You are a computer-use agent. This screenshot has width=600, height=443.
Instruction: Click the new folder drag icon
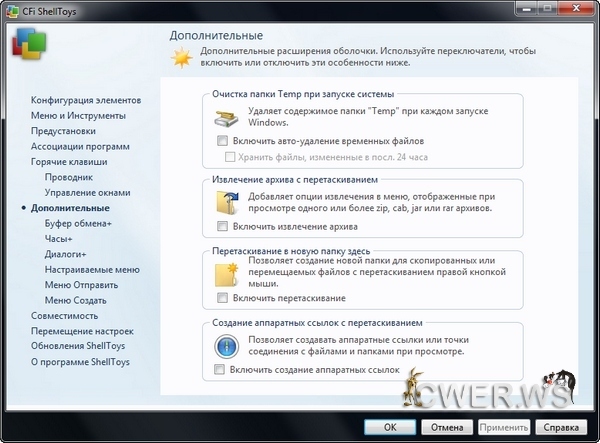[x=224, y=275]
